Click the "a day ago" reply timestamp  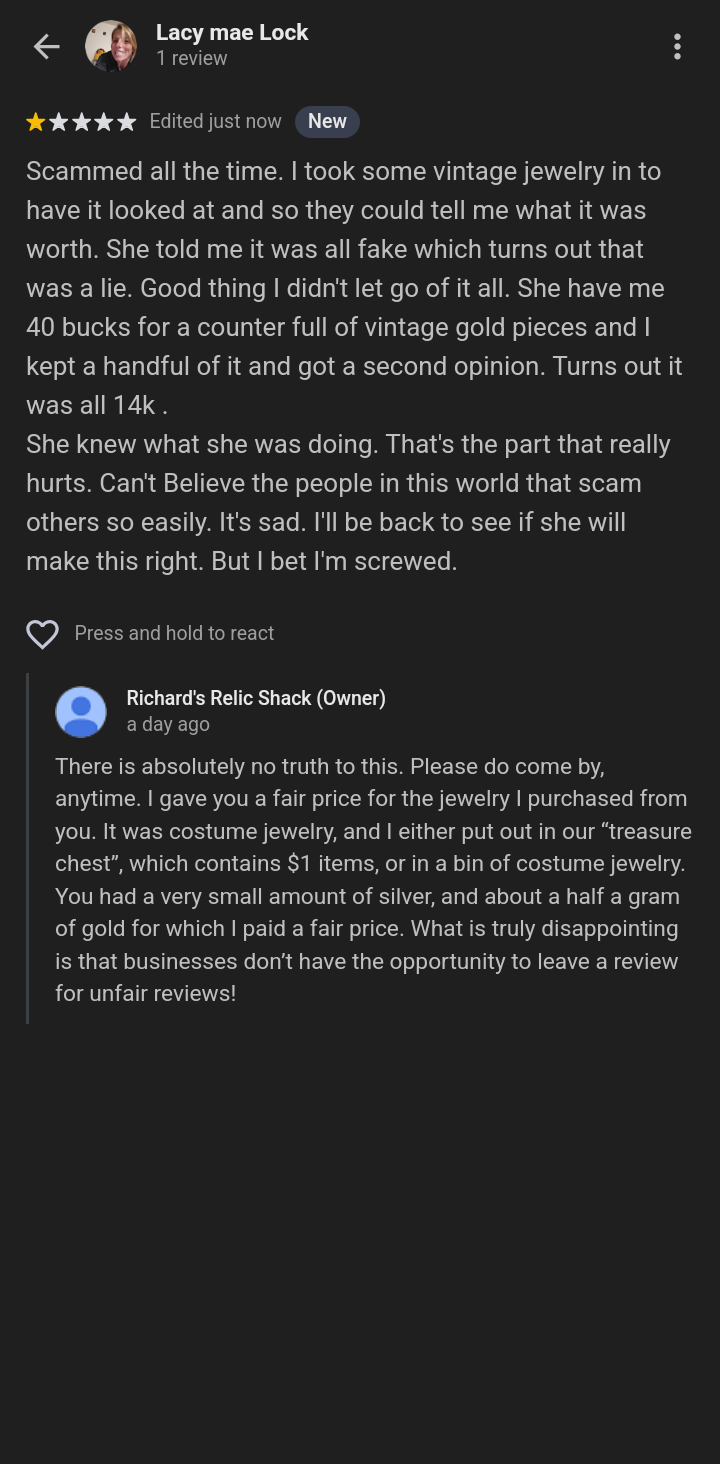(x=168, y=725)
